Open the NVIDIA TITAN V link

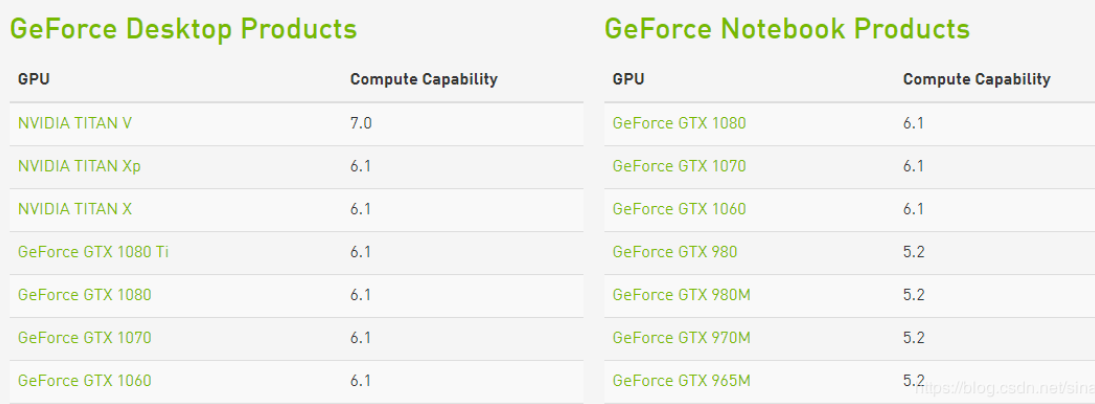pyautogui.click(x=75, y=123)
